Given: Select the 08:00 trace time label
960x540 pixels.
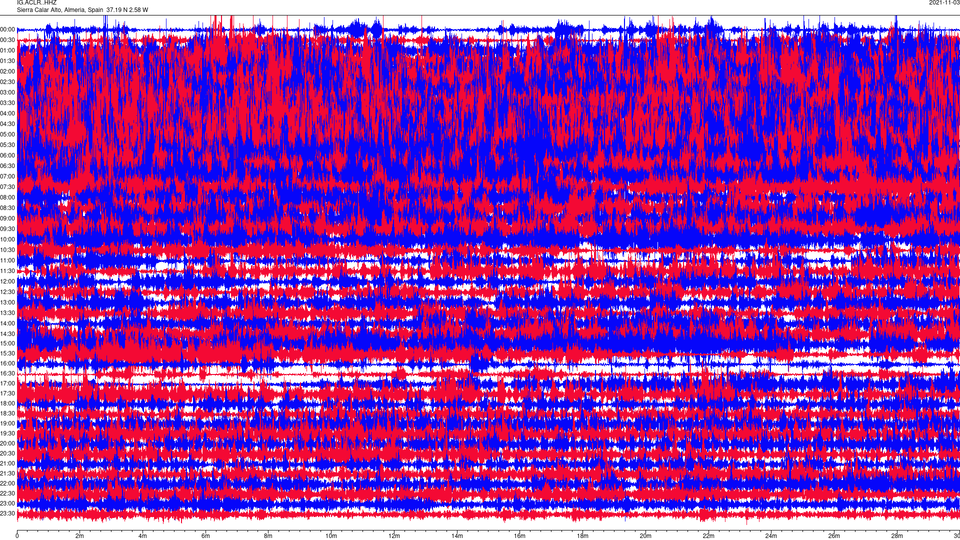Looking at the screenshot, I should 7,197.
